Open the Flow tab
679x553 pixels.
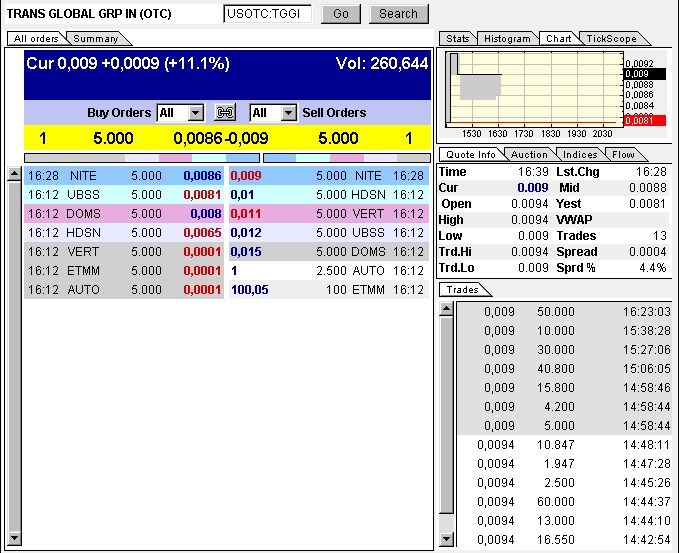pyautogui.click(x=623, y=155)
